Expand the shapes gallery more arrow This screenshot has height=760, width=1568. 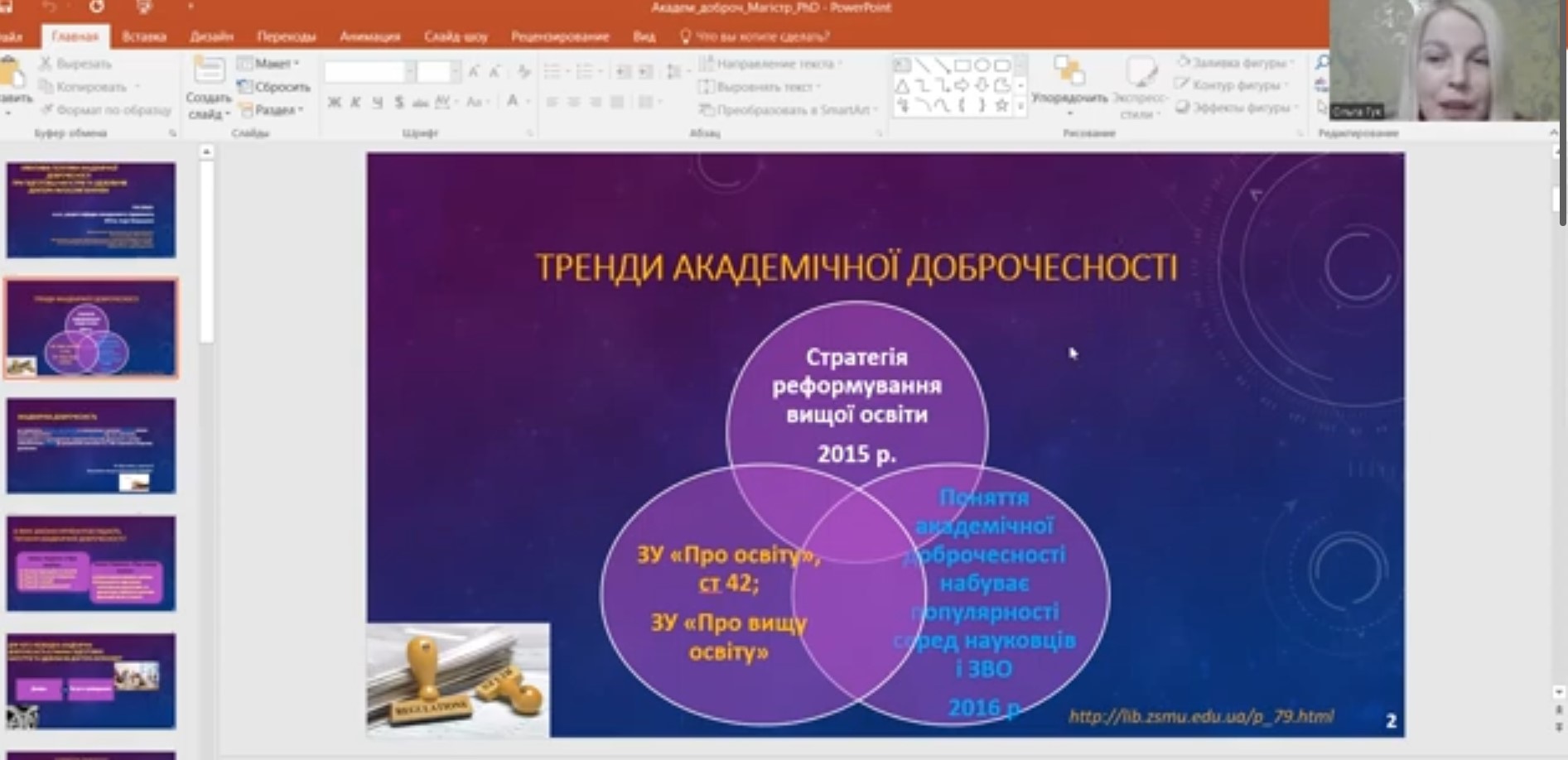[1020, 106]
